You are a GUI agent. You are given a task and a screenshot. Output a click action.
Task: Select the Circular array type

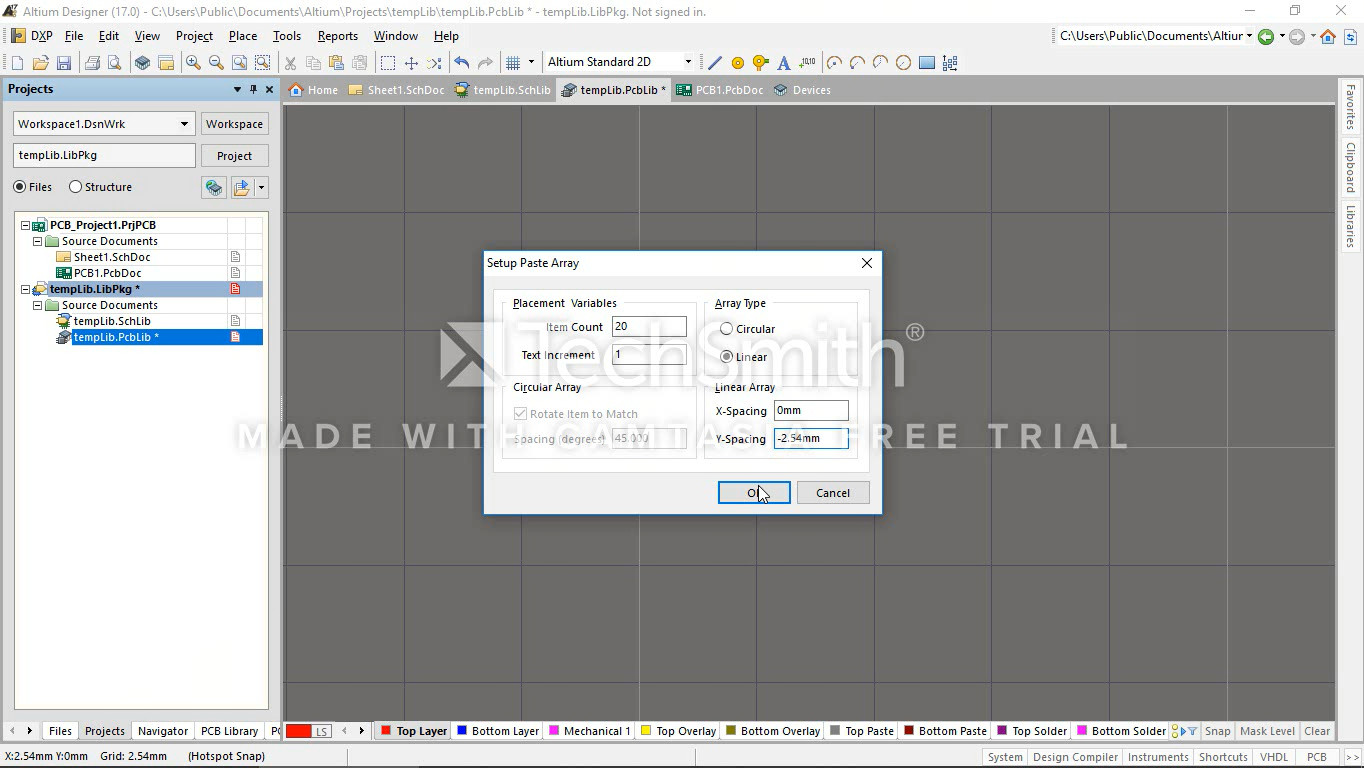[x=727, y=329]
